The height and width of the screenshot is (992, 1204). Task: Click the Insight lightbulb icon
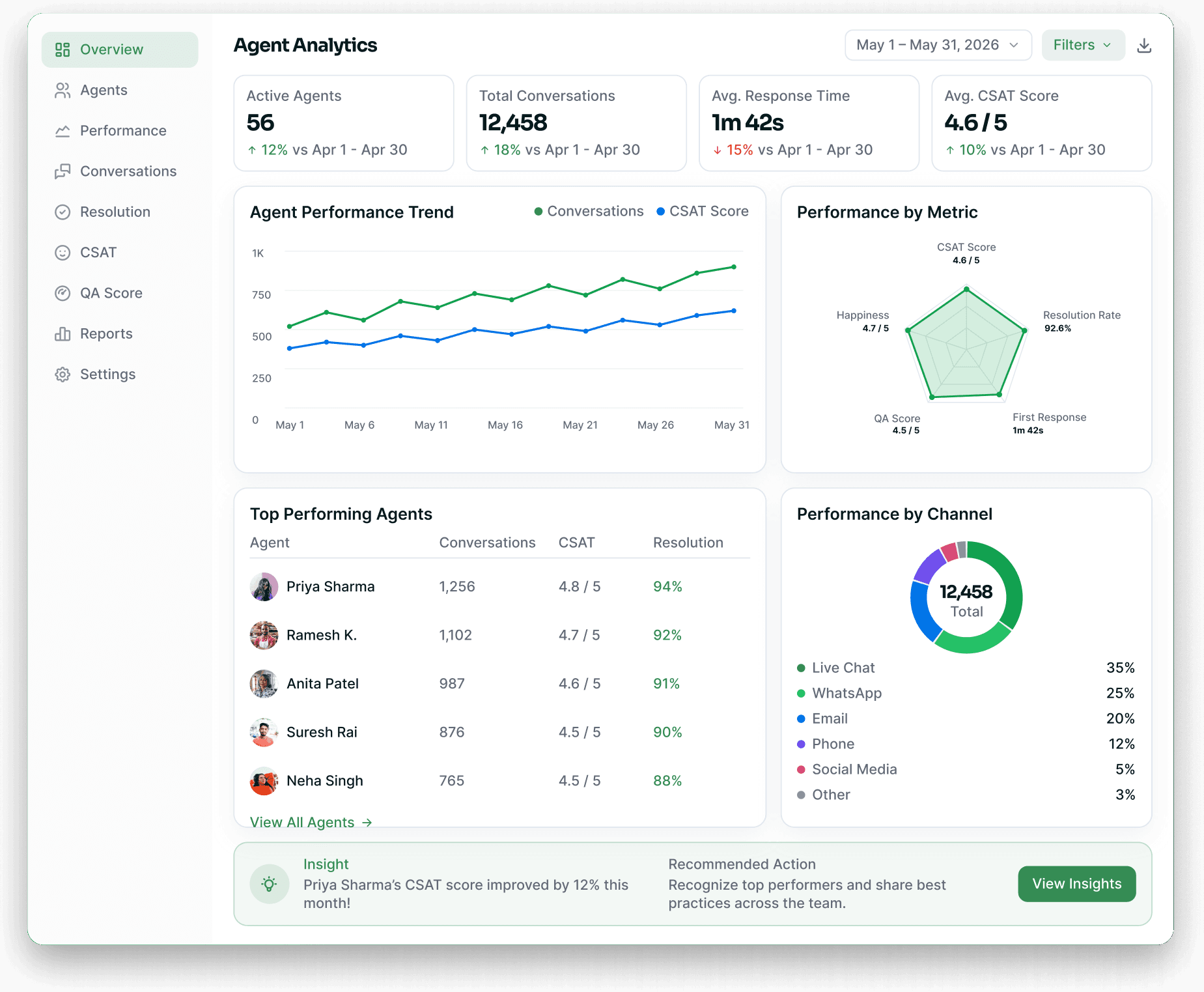click(269, 884)
